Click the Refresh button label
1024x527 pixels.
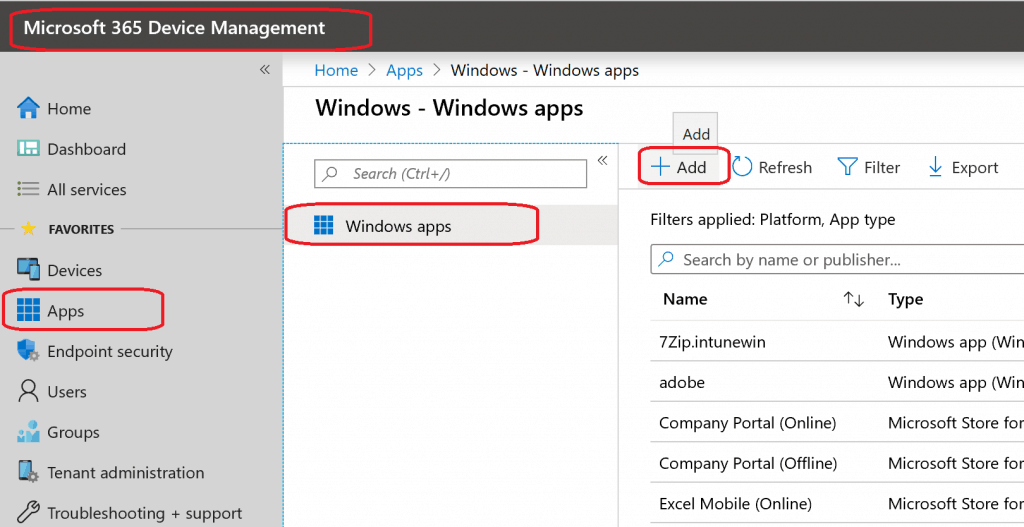pyautogui.click(x=785, y=168)
